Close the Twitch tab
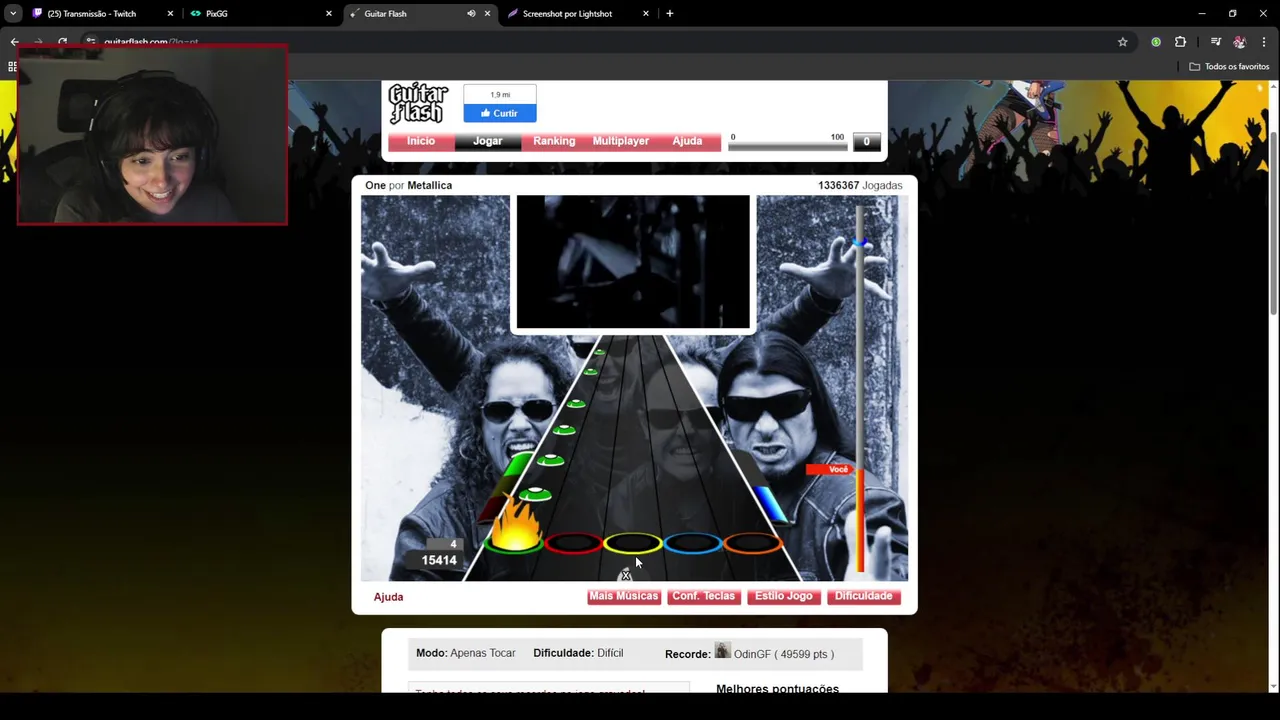1280x720 pixels. 170,14
